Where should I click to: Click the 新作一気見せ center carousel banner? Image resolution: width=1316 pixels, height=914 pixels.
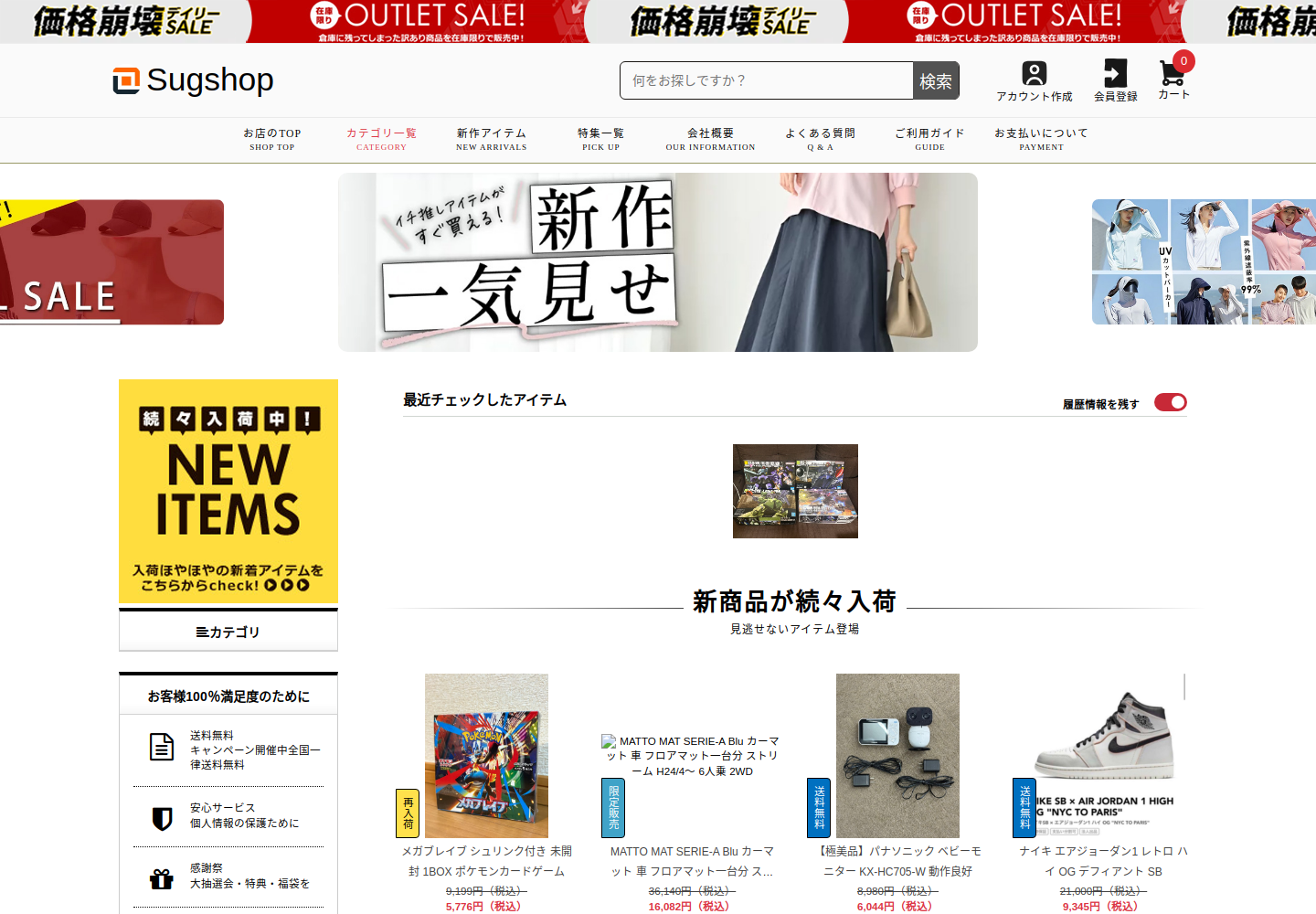tap(658, 262)
